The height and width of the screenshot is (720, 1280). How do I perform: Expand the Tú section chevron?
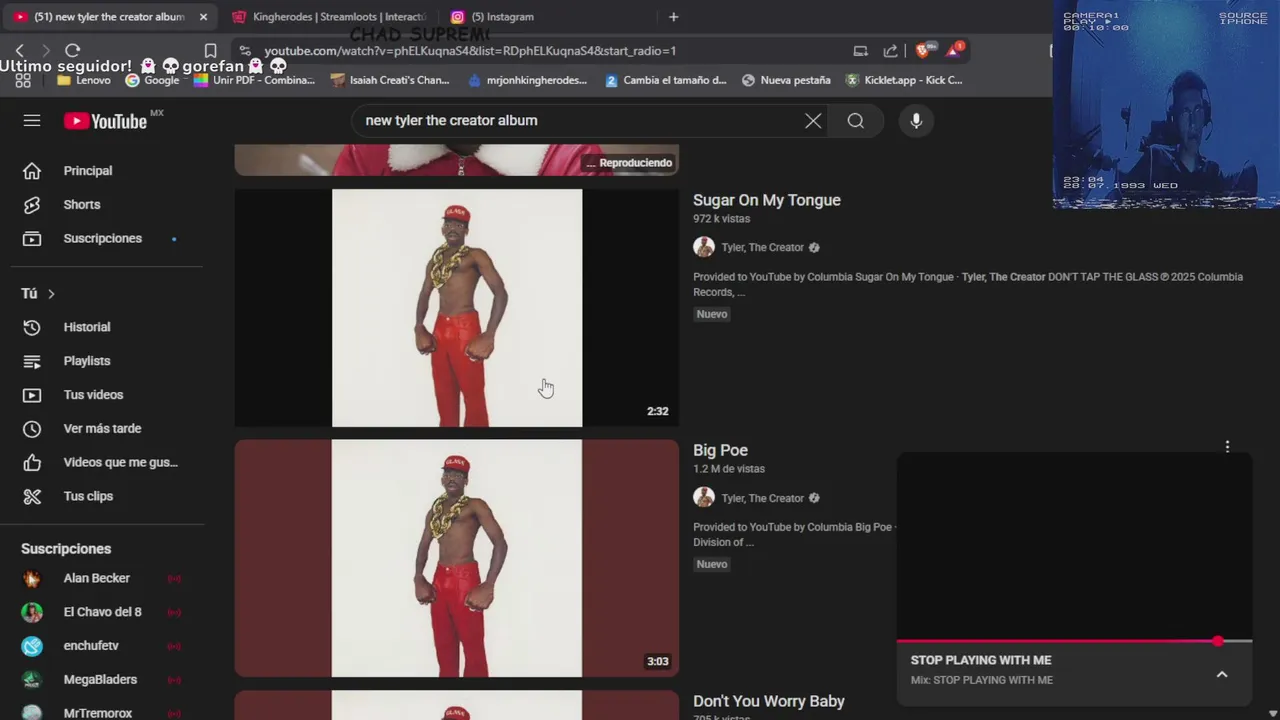pos(51,294)
